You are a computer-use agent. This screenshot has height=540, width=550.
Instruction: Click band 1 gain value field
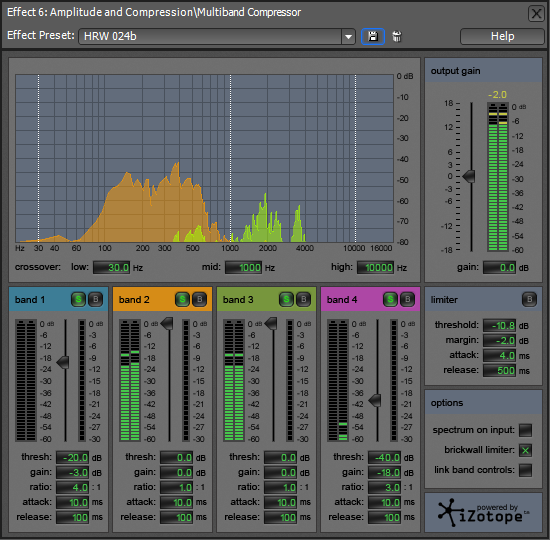click(72, 472)
